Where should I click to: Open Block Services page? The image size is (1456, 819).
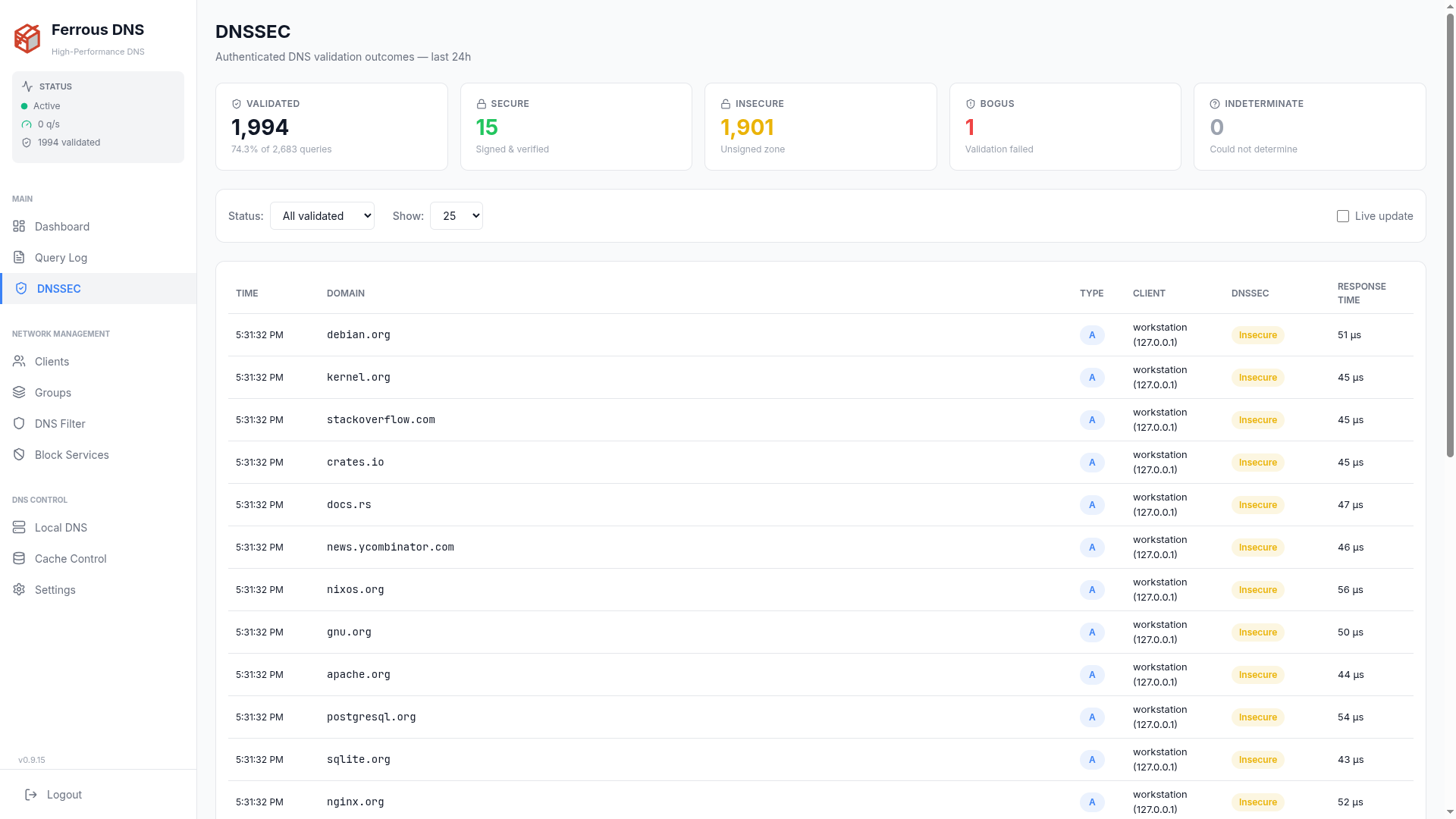pos(99,455)
